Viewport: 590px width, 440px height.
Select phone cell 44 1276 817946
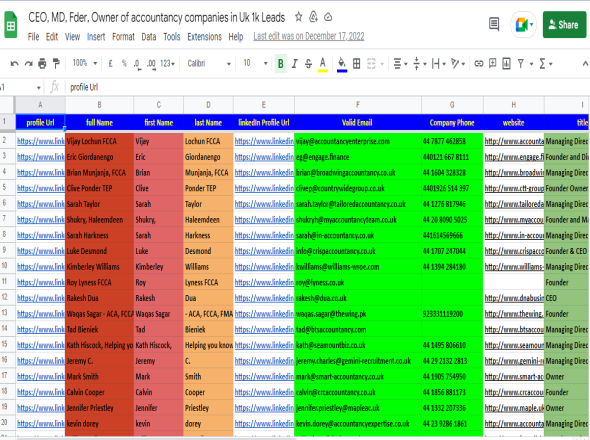452,204
